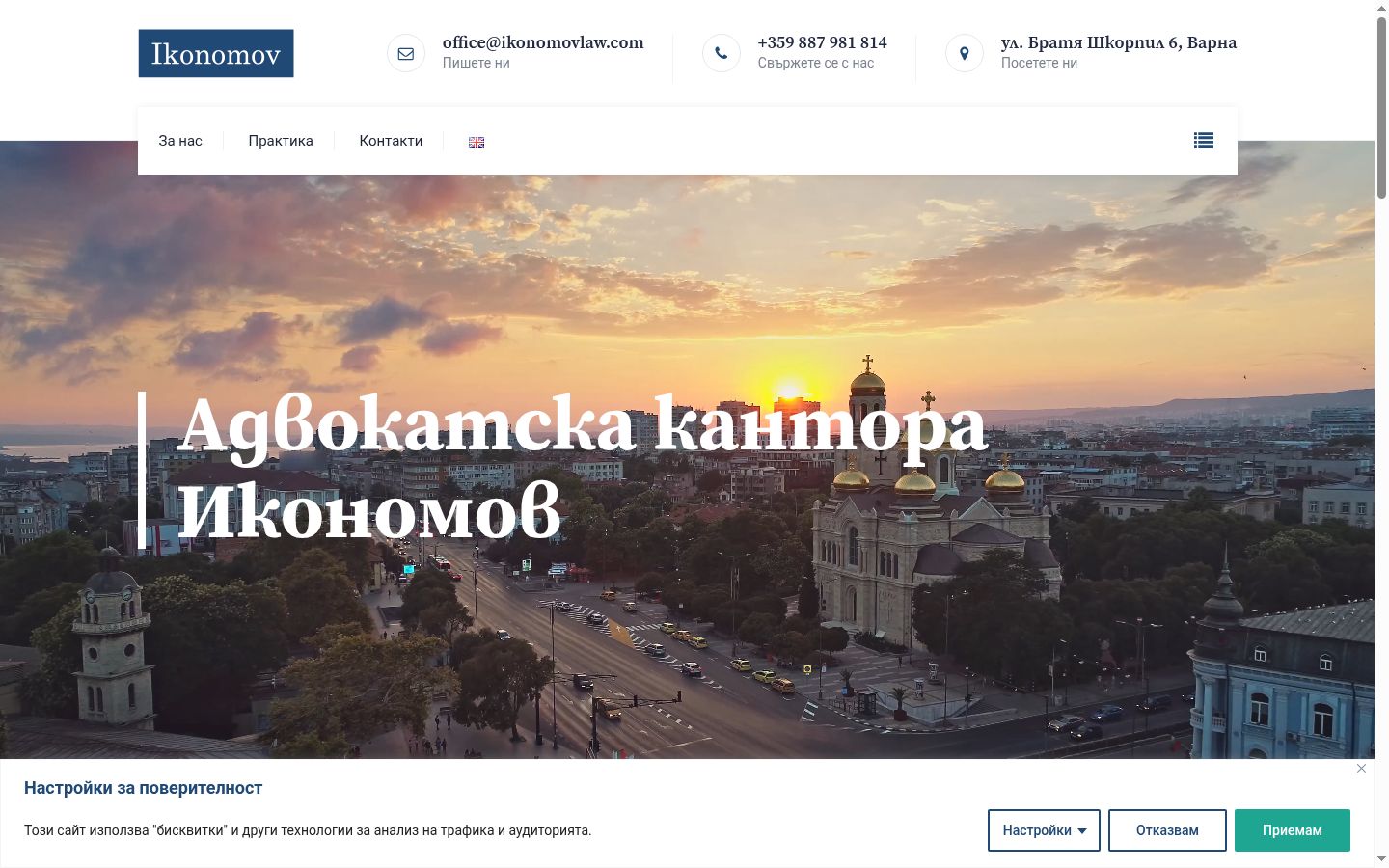
Task: Click the Адвокатска кантора Икономов heading
Action: point(583,468)
